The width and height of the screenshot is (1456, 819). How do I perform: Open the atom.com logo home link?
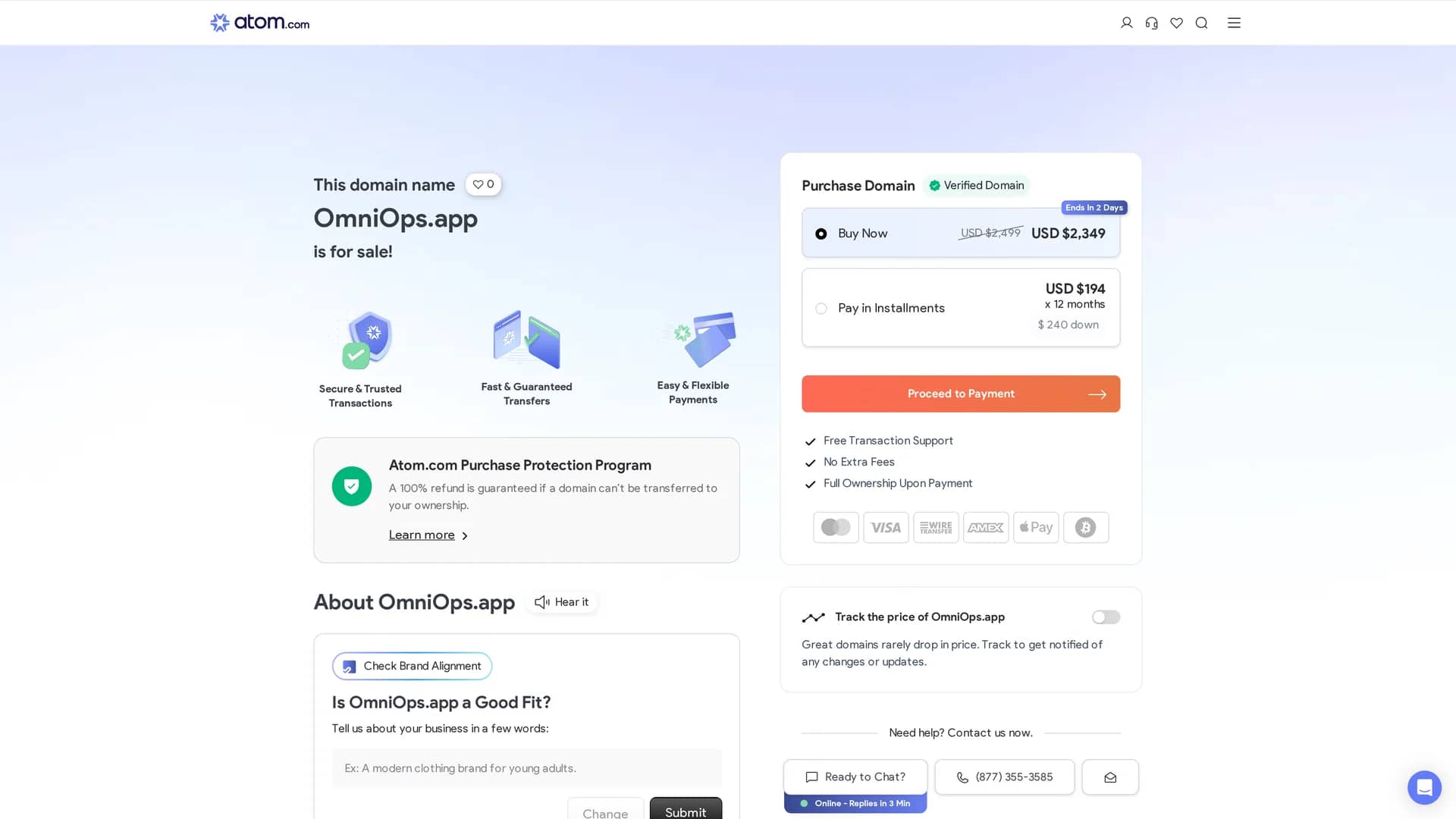[x=260, y=23]
